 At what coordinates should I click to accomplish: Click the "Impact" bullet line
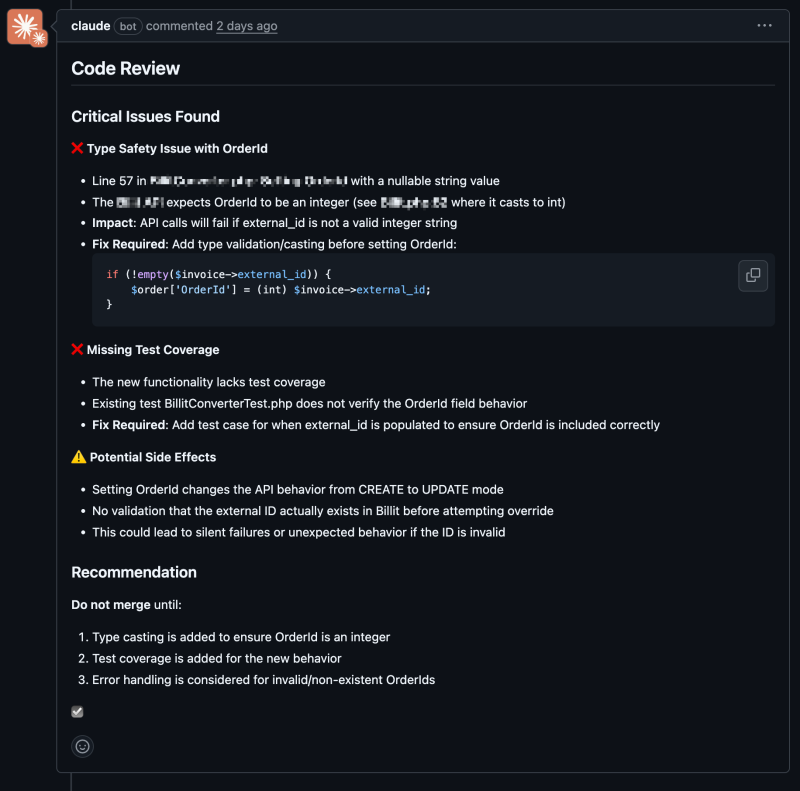point(274,223)
